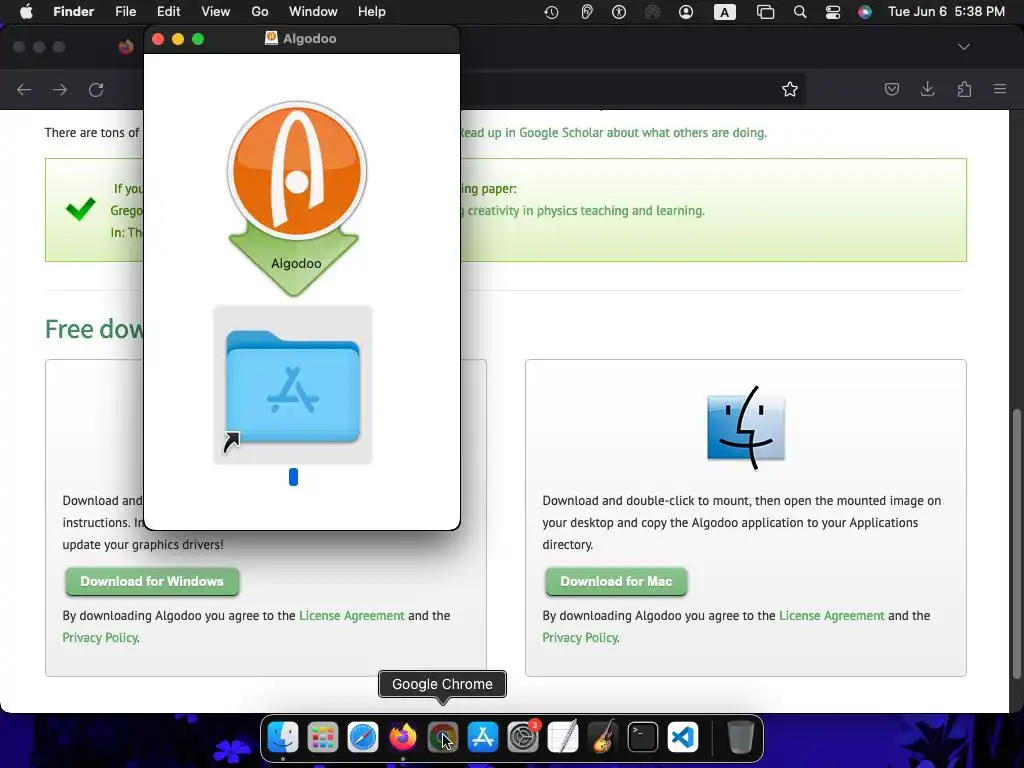
Task: Open Pocket save button in Firefox toolbar
Action: [x=891, y=89]
